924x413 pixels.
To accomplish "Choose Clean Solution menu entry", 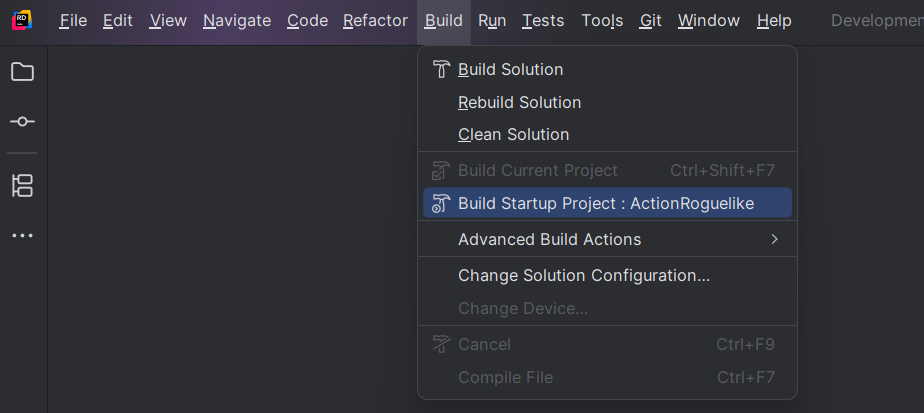I will [513, 134].
